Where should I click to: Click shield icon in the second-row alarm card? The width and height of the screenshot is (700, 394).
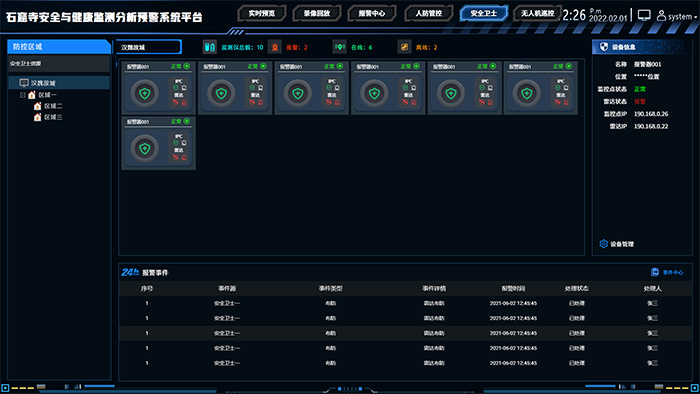tap(145, 148)
